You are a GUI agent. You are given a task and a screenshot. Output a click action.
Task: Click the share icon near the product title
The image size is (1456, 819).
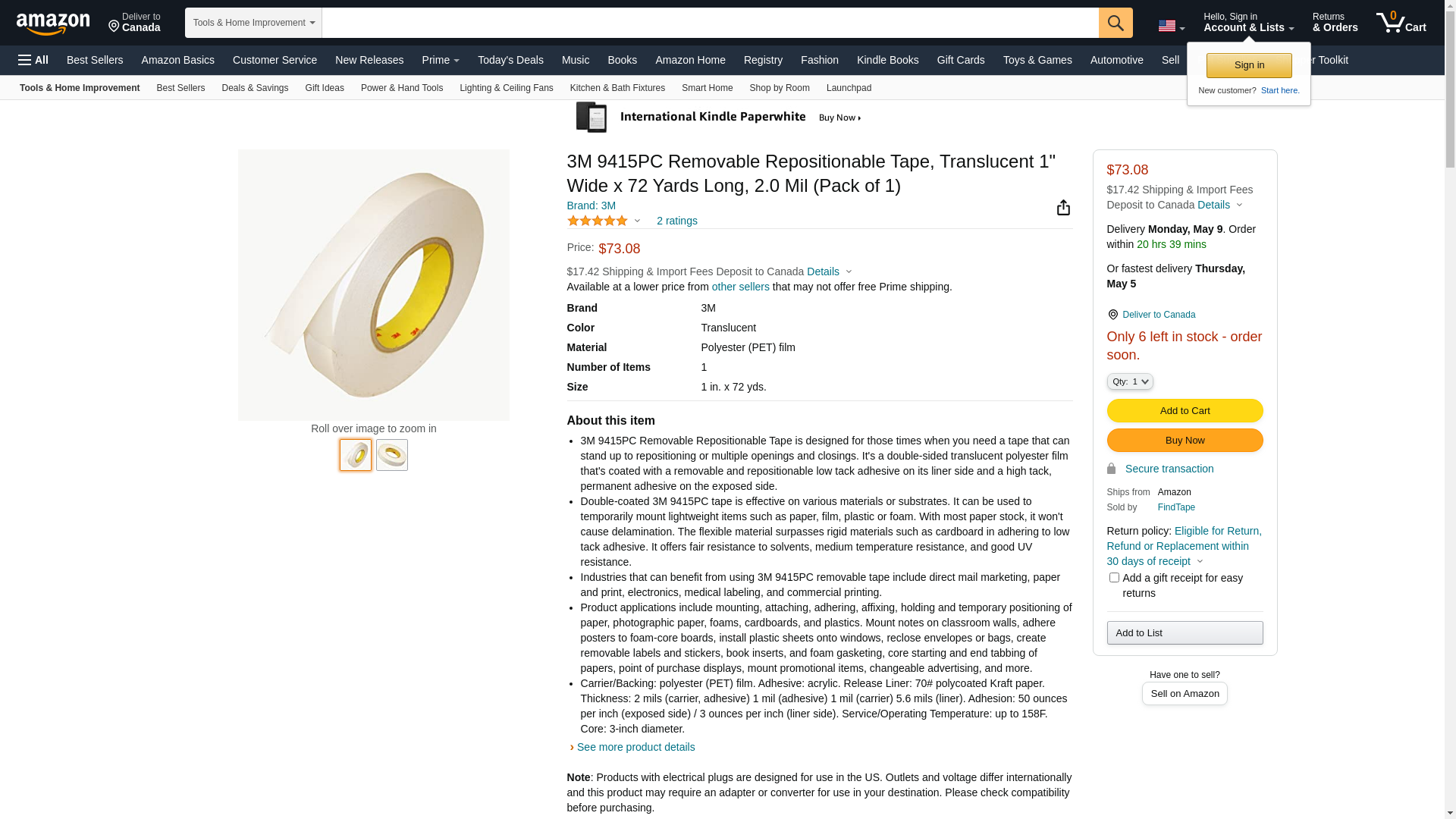point(1063,208)
